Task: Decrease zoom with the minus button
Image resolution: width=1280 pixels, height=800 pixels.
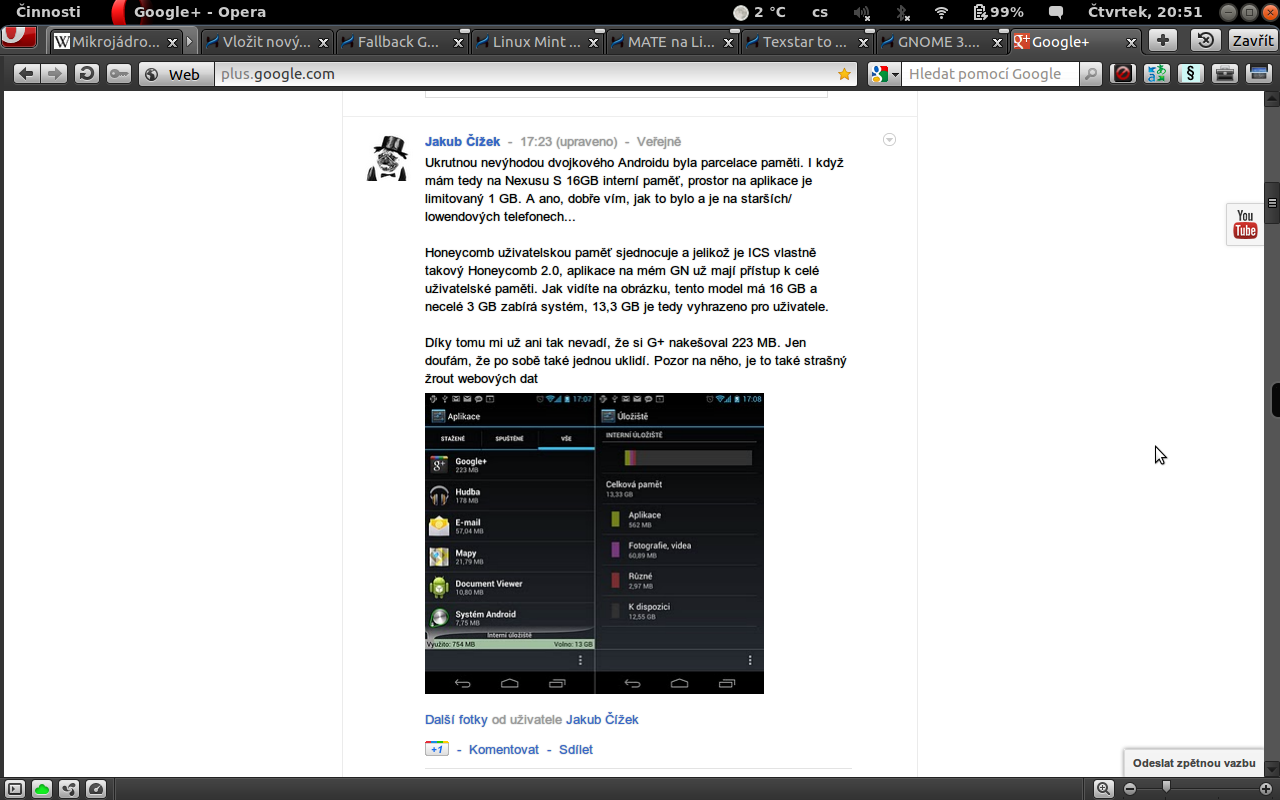Action: pyautogui.click(x=1130, y=789)
